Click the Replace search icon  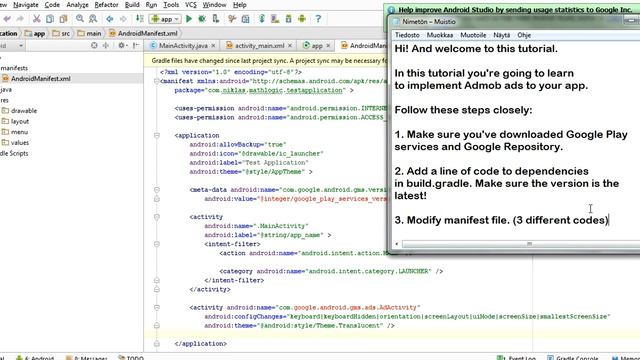(x=93, y=19)
